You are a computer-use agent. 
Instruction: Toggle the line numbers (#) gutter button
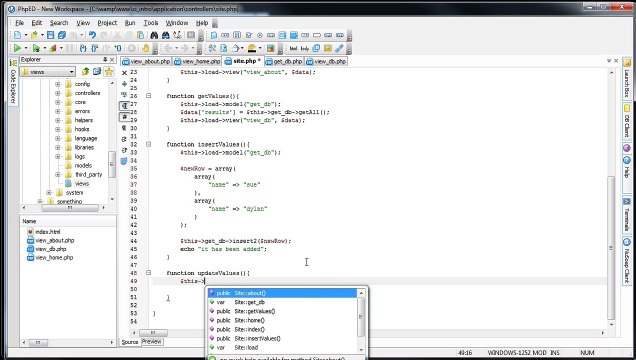point(124,117)
